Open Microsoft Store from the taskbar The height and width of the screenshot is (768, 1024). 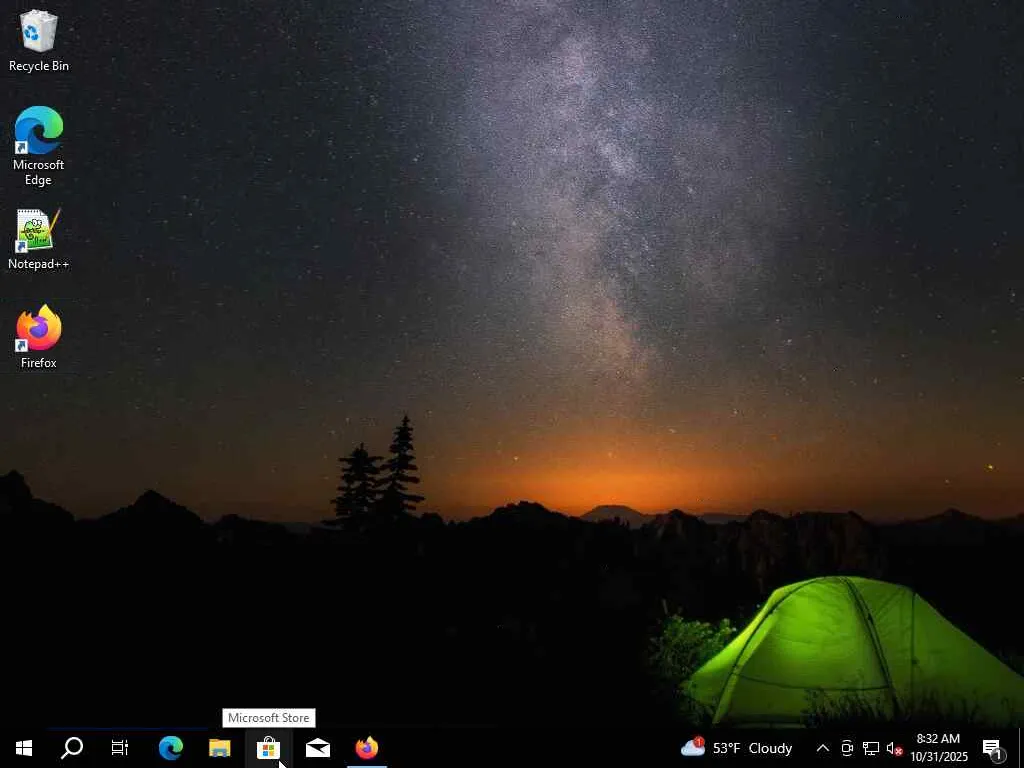pos(268,748)
